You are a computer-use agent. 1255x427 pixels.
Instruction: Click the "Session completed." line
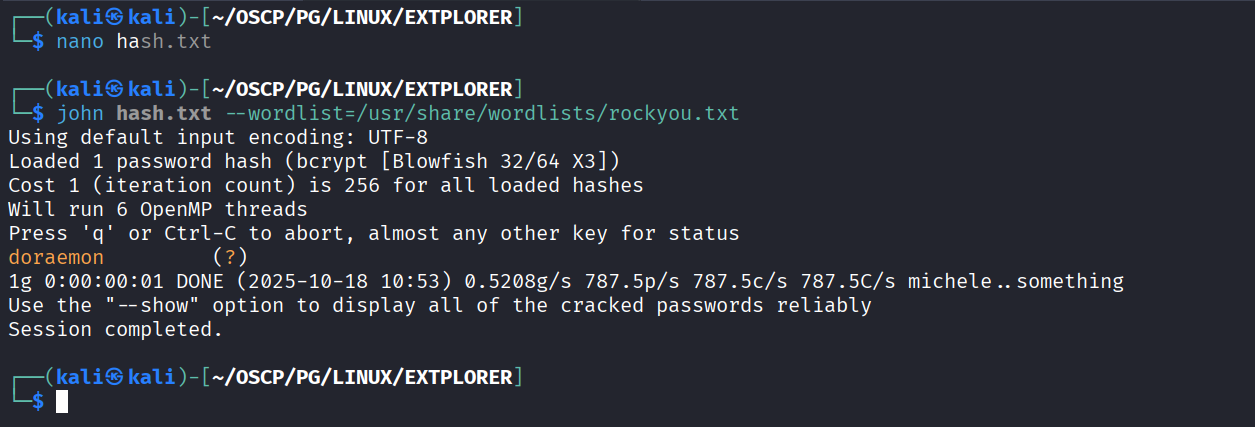pyautogui.click(x=115, y=329)
